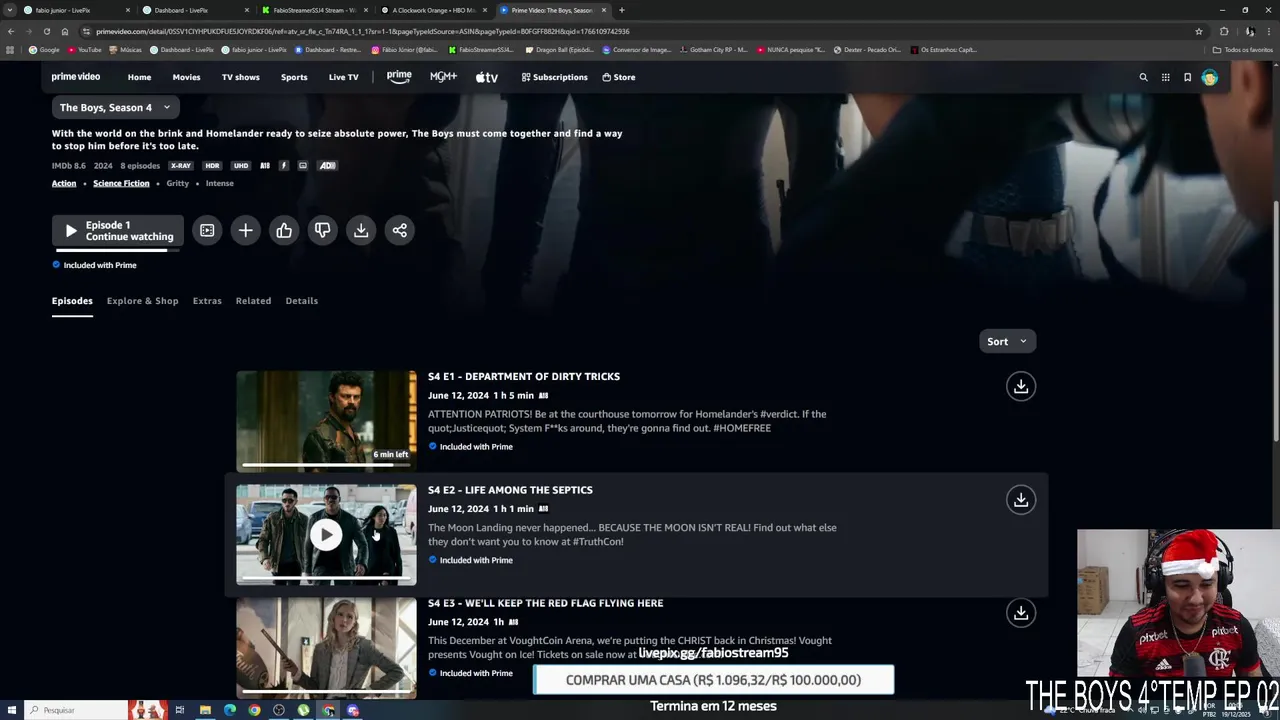This screenshot has height=720, width=1280.
Task: Open the MGM+ channel logo
Action: (x=443, y=77)
